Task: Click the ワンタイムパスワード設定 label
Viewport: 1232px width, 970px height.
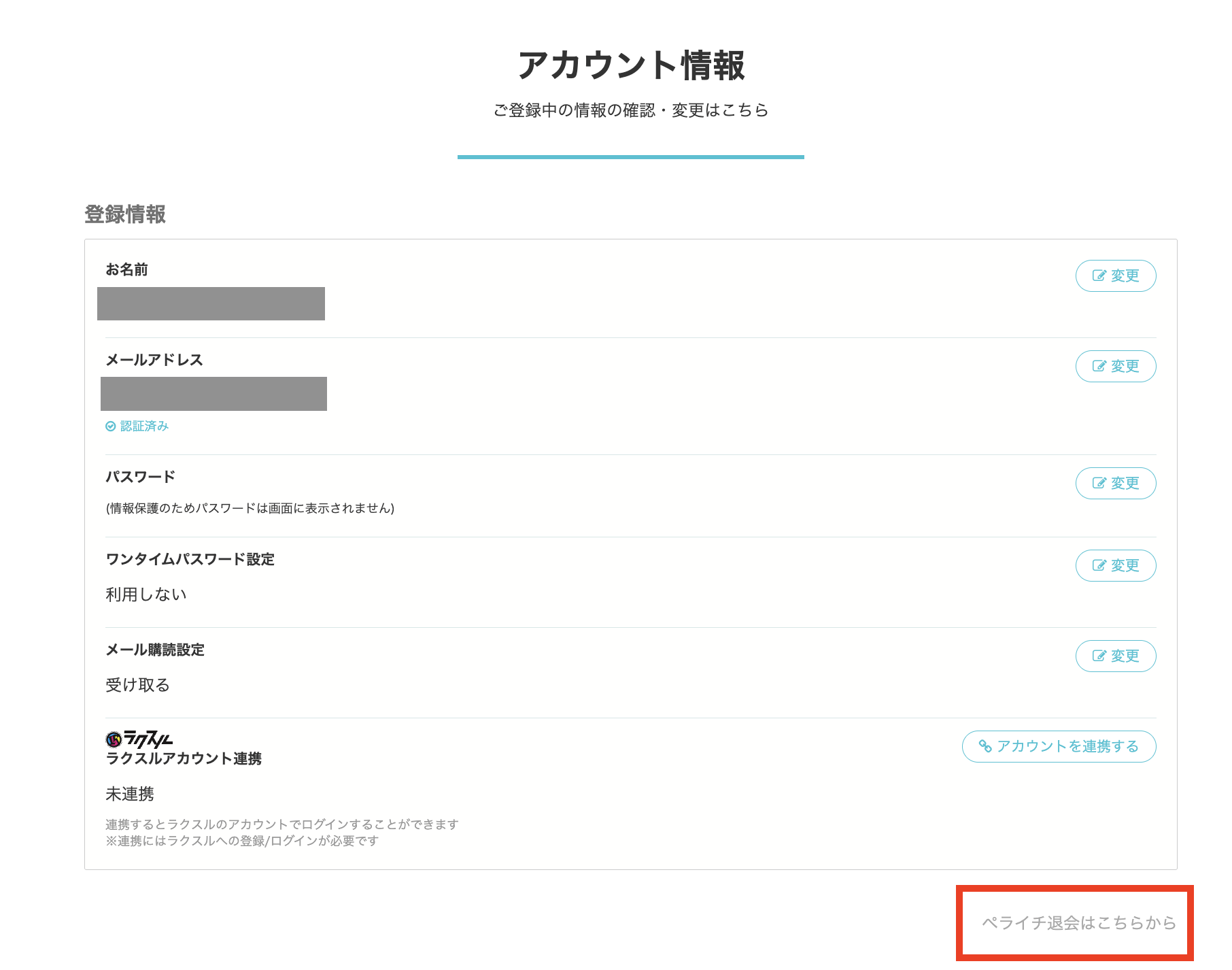Action: (x=190, y=559)
